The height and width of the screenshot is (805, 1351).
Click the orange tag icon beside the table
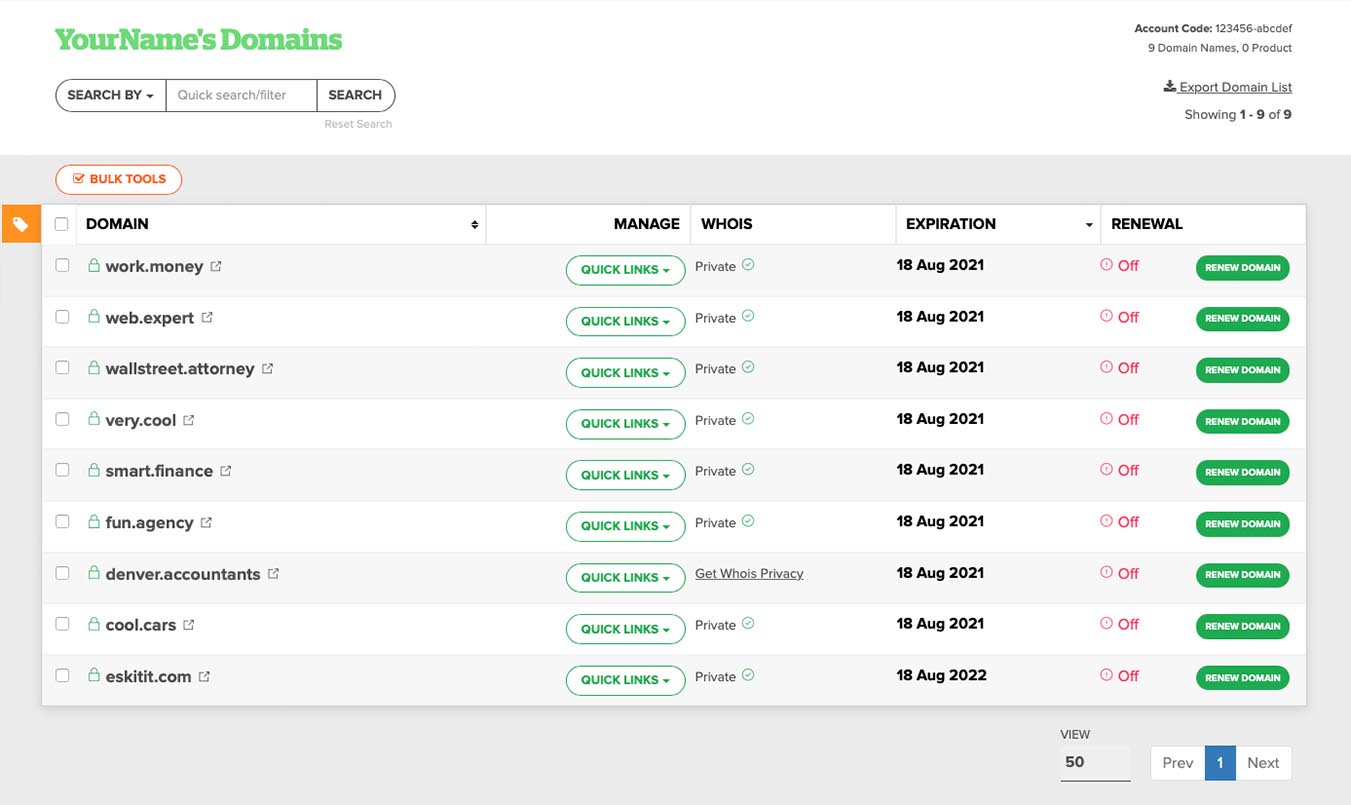pos(21,224)
